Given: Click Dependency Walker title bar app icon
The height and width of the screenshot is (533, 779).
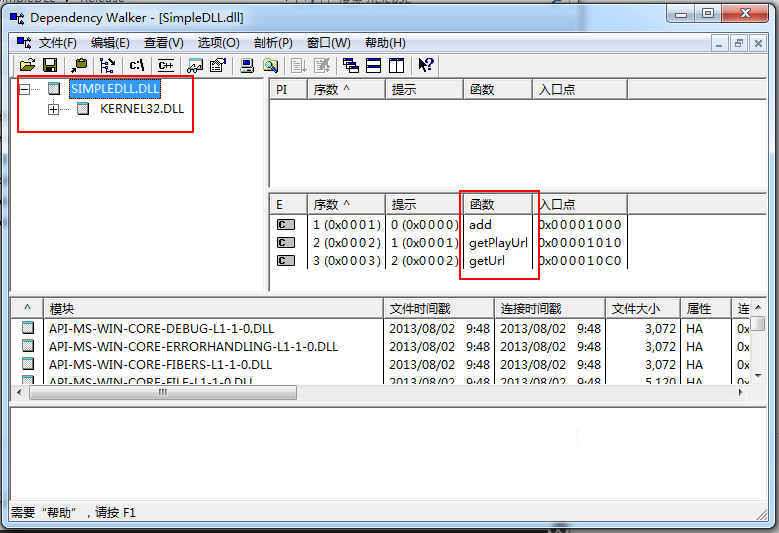Looking at the screenshot, I should point(17,18).
